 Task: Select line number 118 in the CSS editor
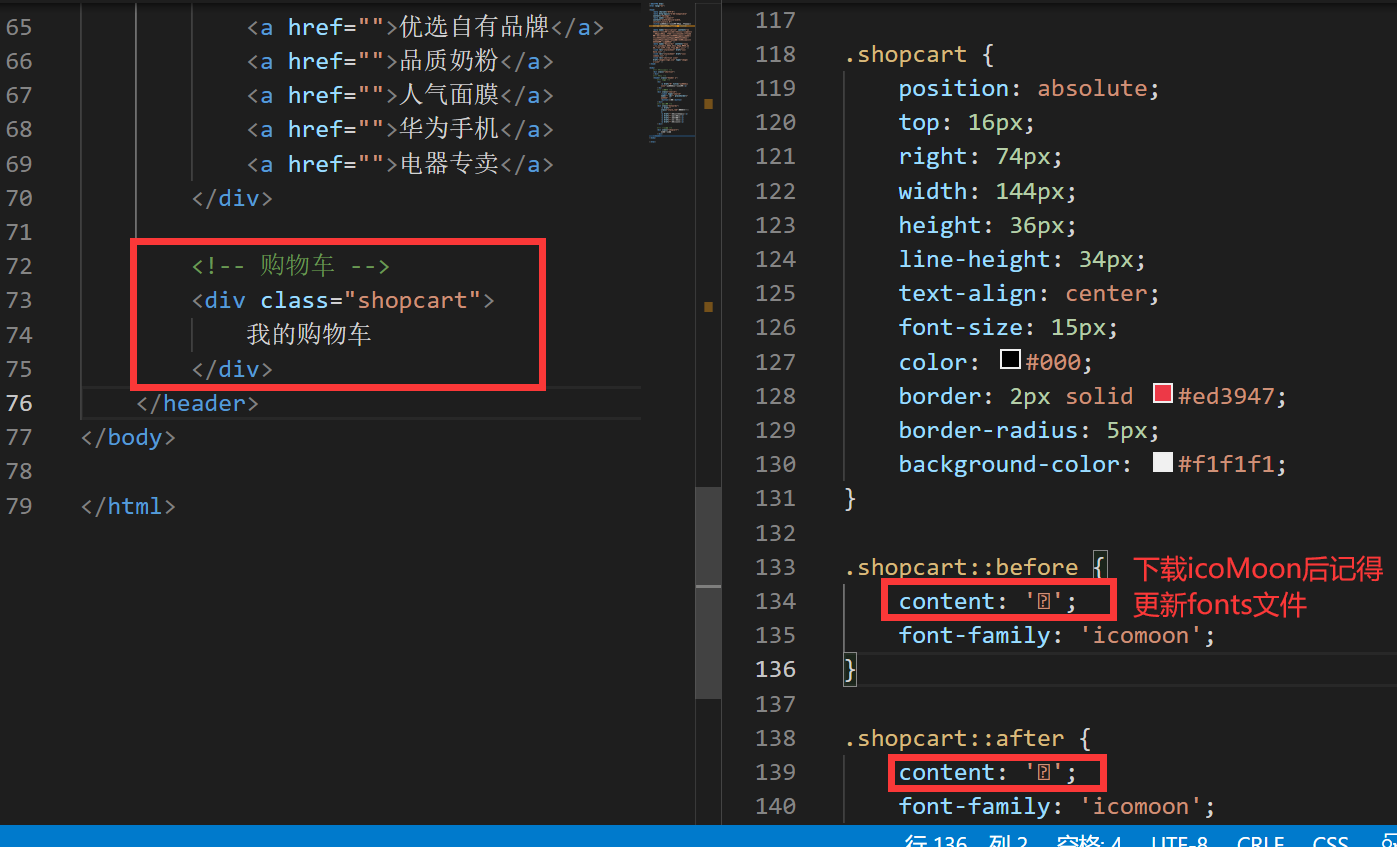tap(776, 54)
